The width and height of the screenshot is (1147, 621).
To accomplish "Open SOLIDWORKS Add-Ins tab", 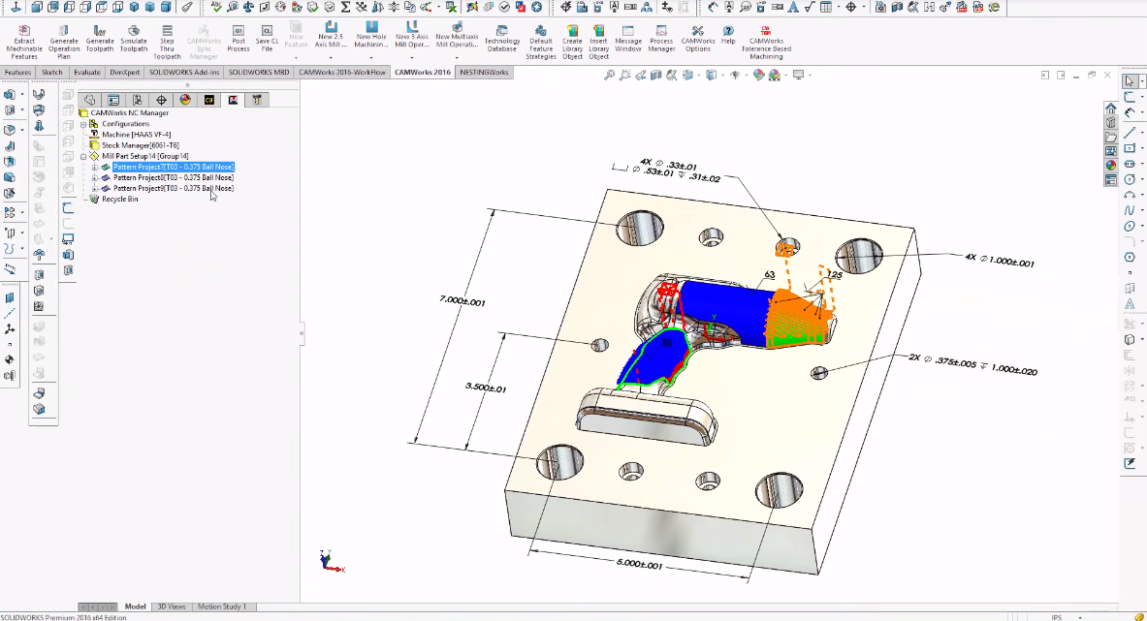I will [184, 72].
